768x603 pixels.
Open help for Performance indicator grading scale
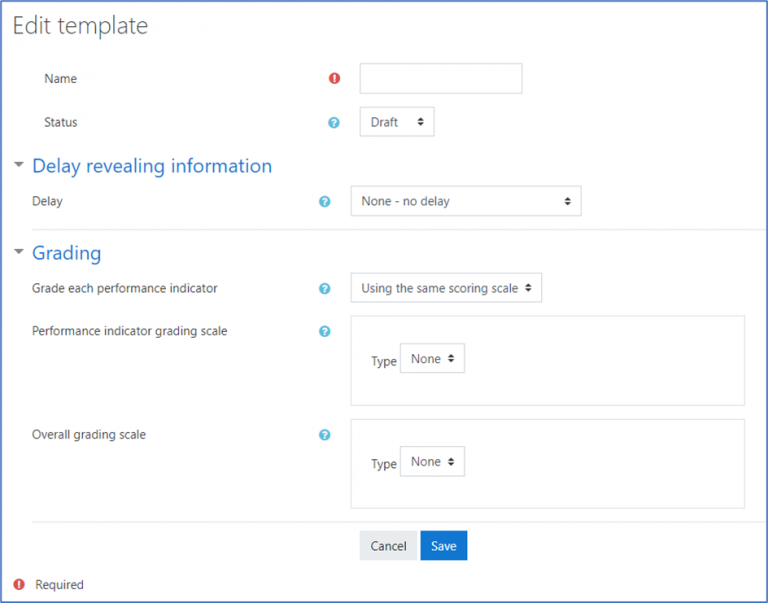pos(324,331)
